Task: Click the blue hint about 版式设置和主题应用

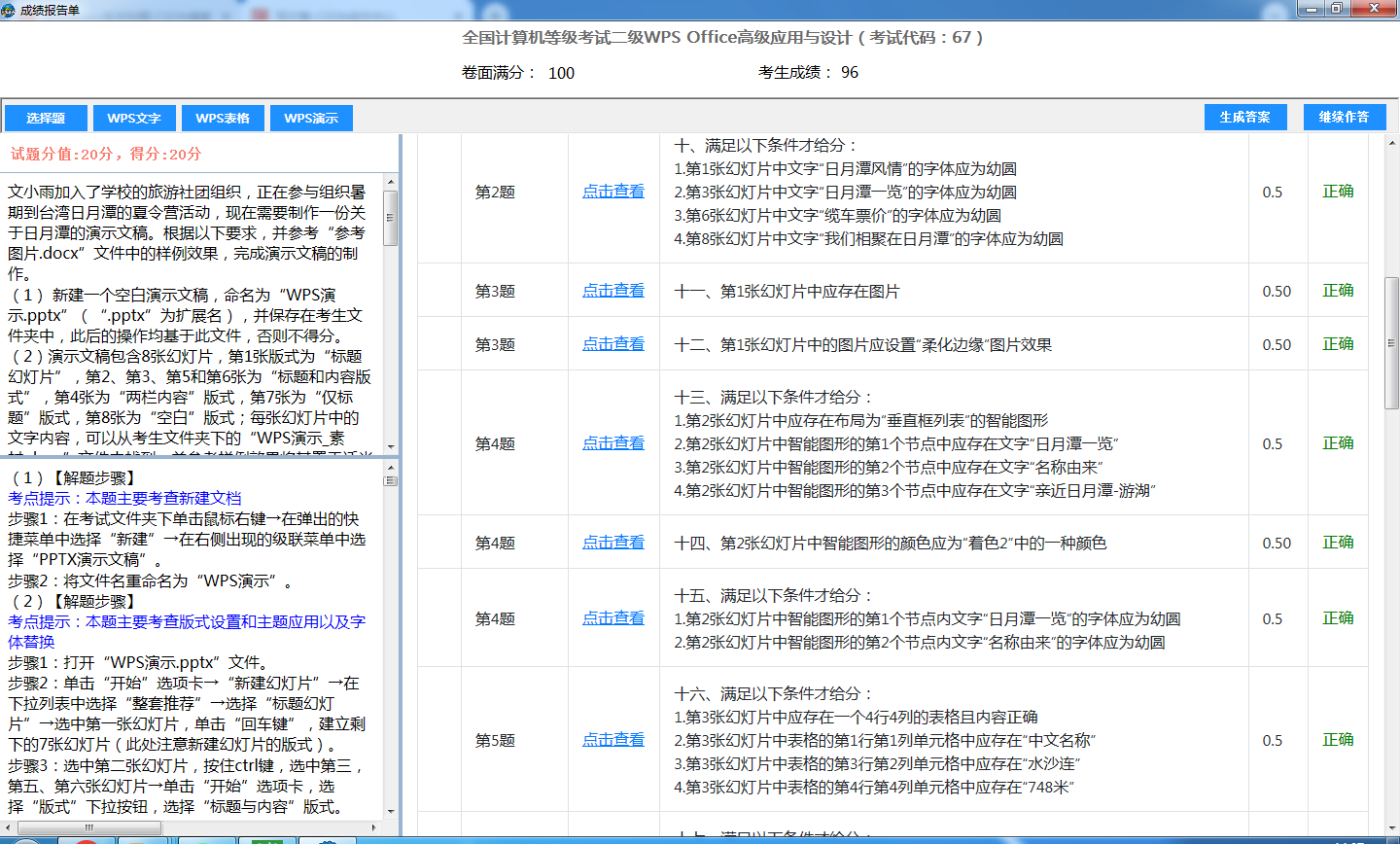Action: 187,632
